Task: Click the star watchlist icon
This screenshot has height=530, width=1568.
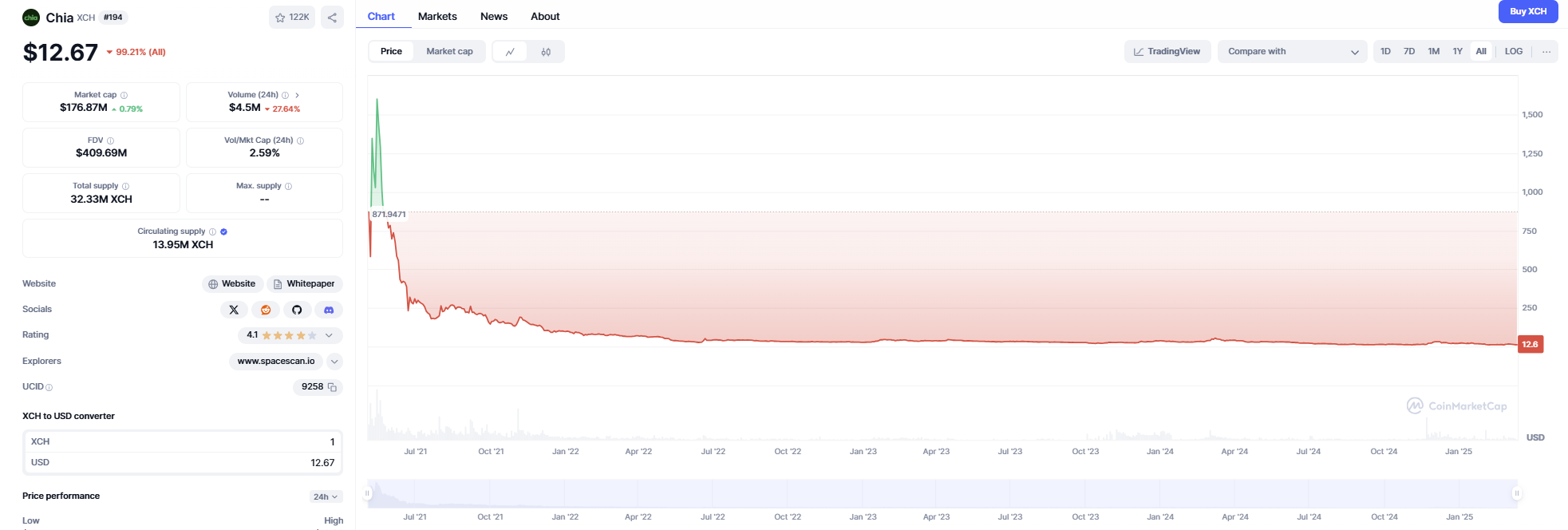Action: coord(281,18)
